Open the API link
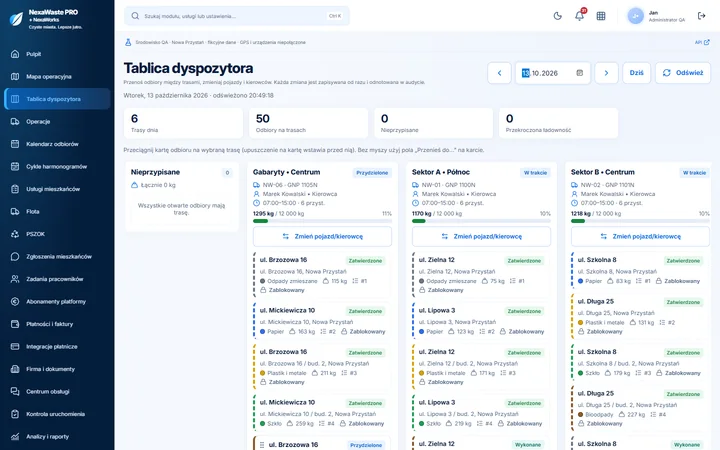 pyautogui.click(x=702, y=42)
